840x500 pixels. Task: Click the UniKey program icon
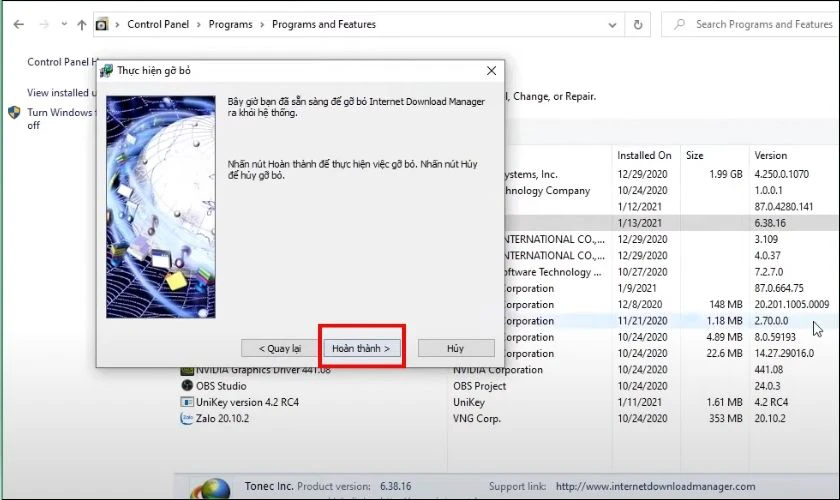[x=186, y=403]
